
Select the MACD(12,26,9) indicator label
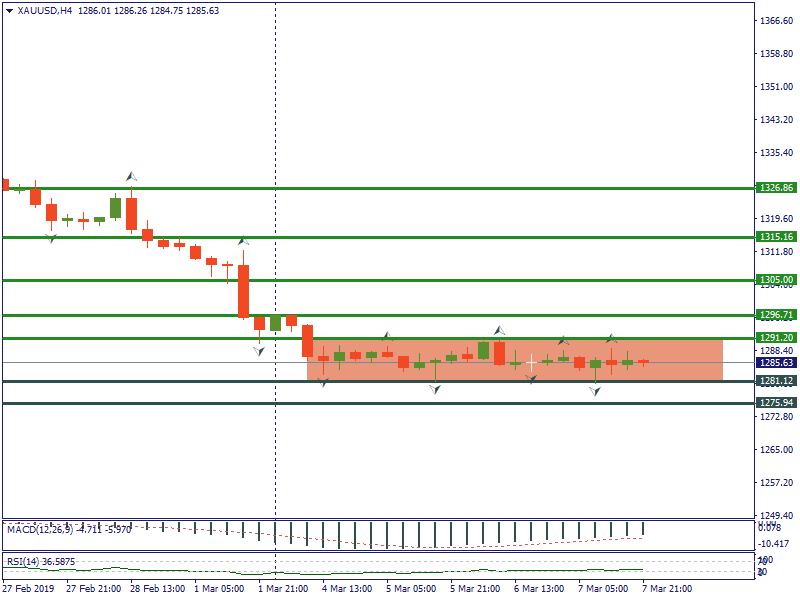(36, 529)
